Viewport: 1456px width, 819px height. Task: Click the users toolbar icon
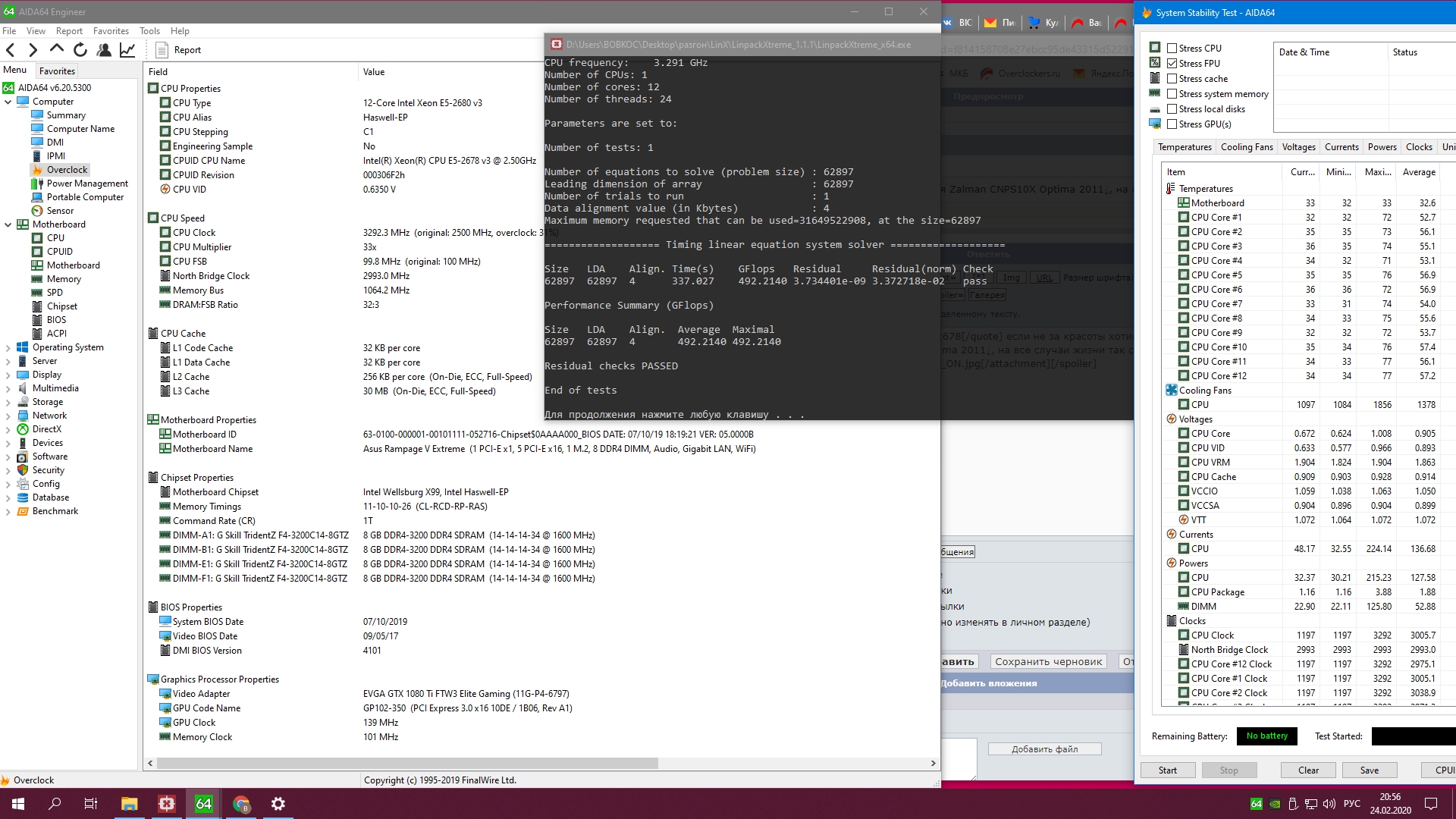pos(104,50)
